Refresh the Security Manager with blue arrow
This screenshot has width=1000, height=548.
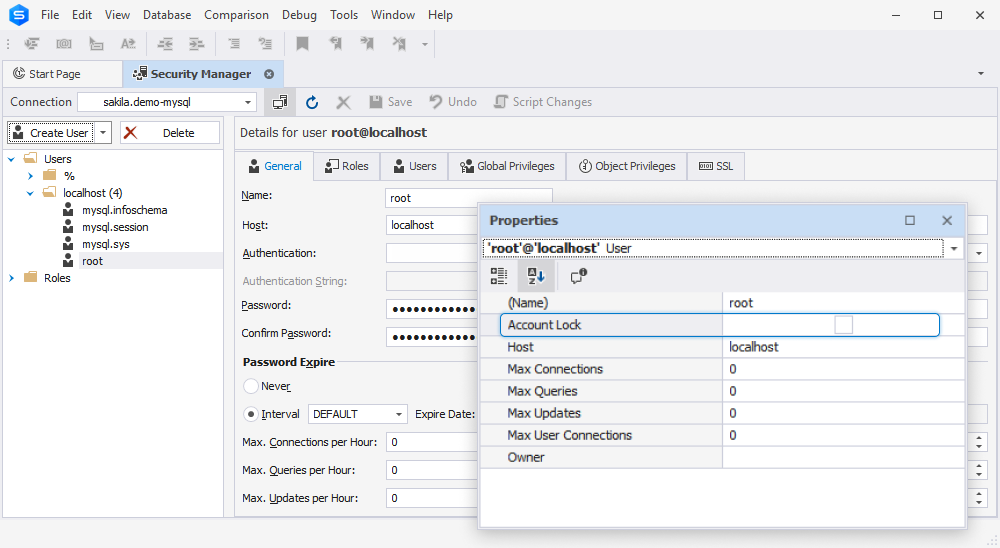[312, 102]
